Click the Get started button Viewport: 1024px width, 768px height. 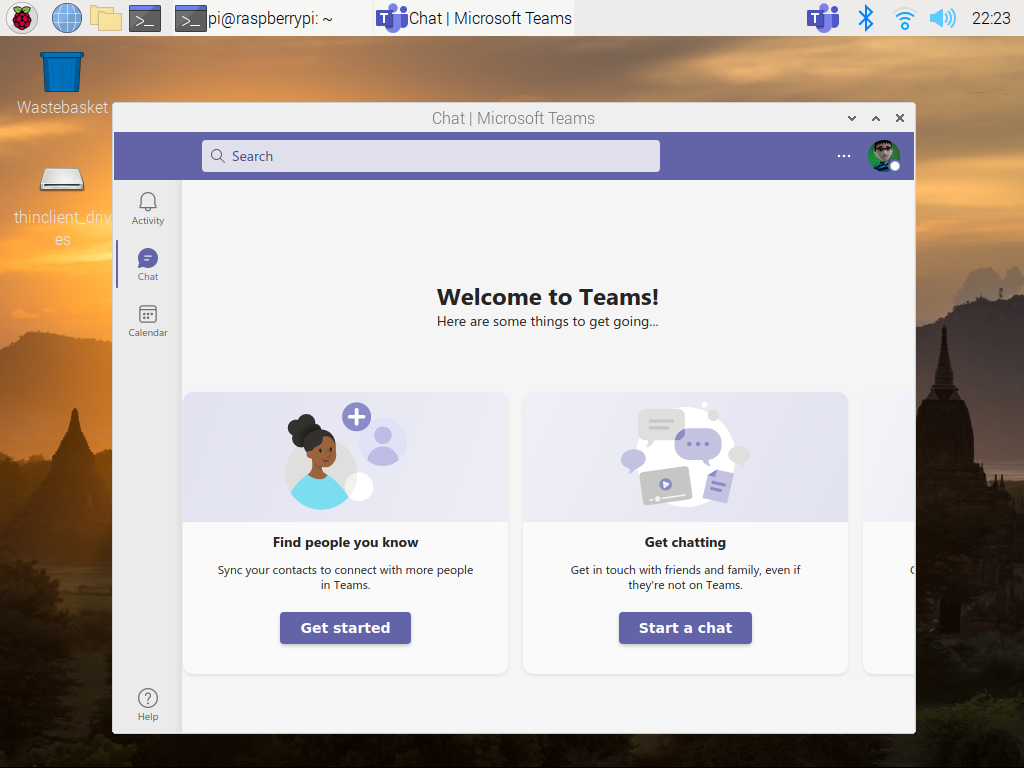pos(345,628)
